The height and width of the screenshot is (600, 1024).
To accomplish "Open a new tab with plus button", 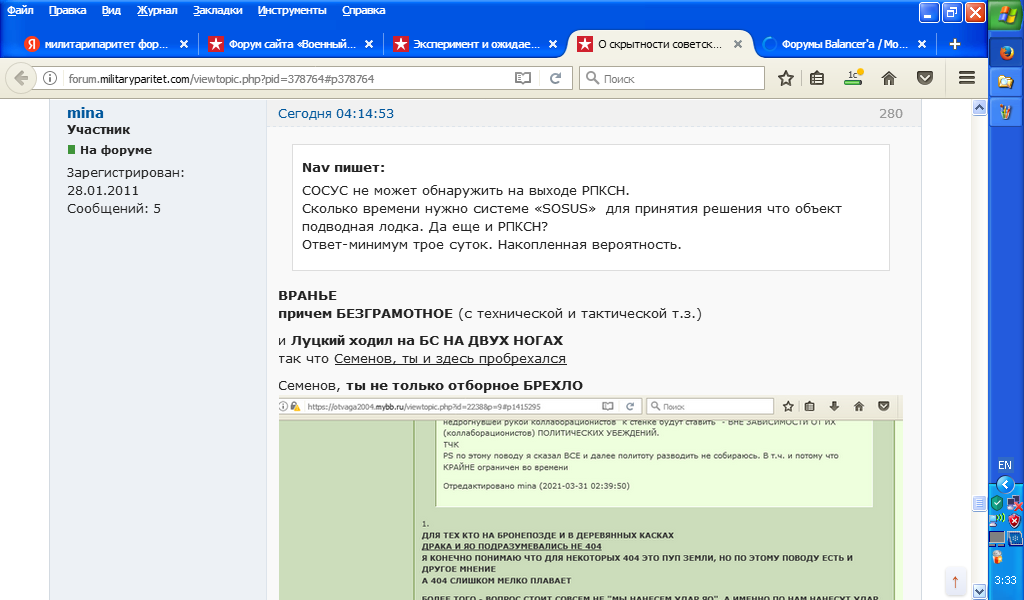I will click(x=955, y=44).
